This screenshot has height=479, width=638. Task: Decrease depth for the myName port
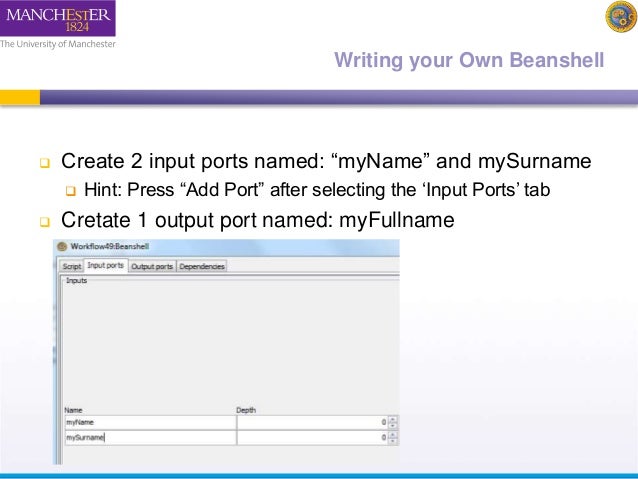click(x=393, y=426)
